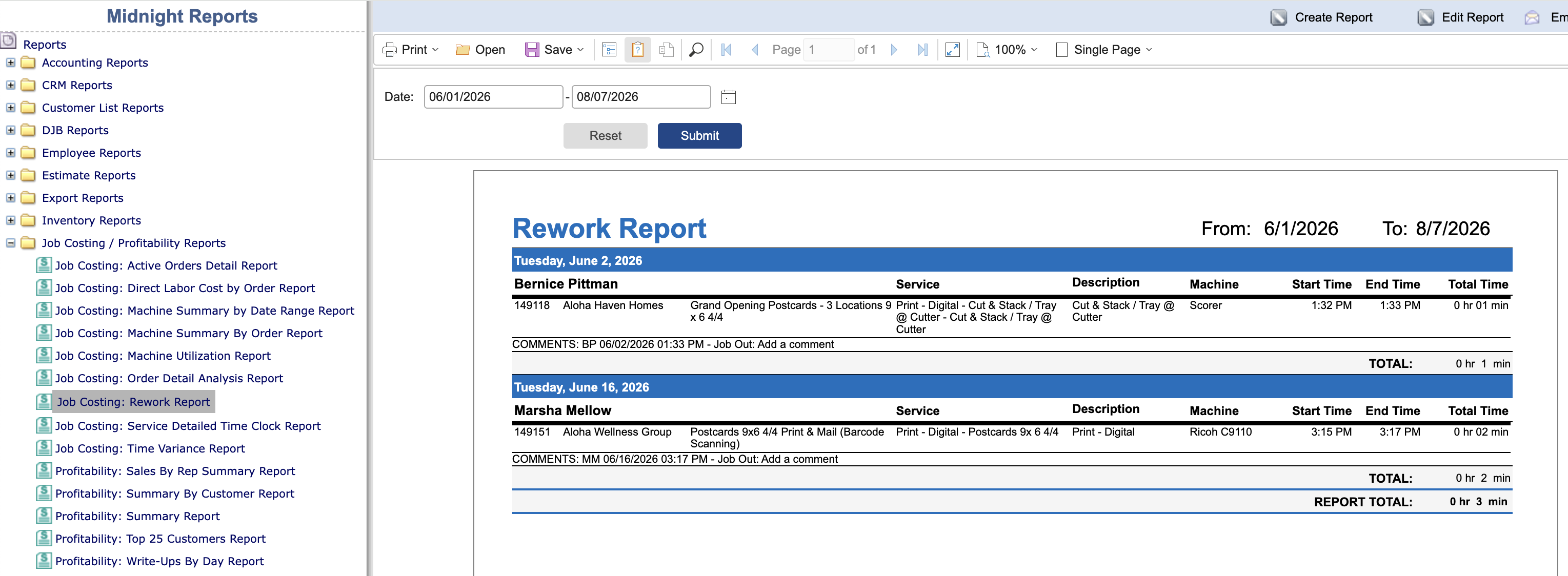Expand the Export Reports folder
Viewport: 1568px width, 576px height.
[x=10, y=198]
